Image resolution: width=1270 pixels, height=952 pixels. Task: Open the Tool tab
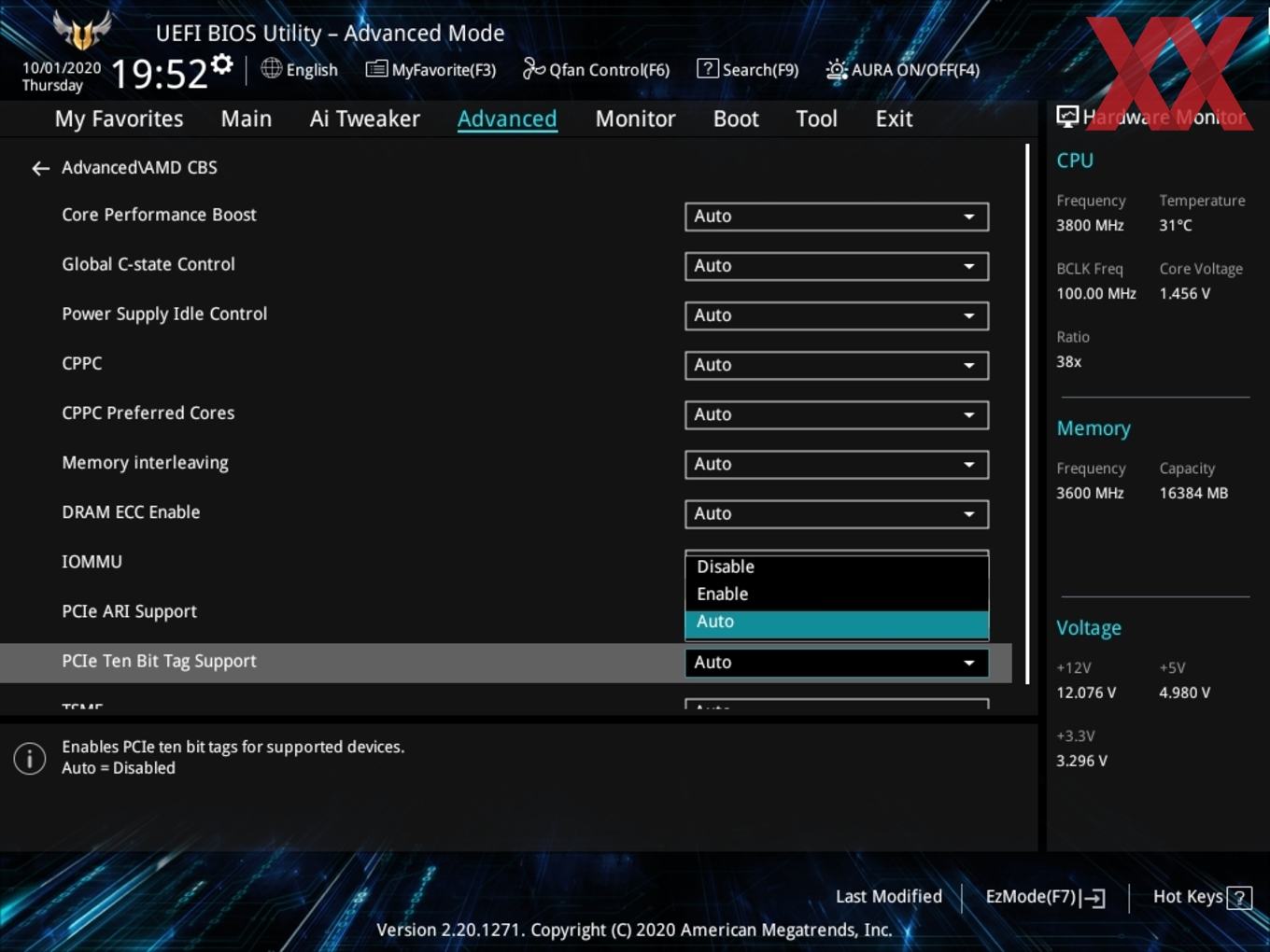click(x=816, y=119)
